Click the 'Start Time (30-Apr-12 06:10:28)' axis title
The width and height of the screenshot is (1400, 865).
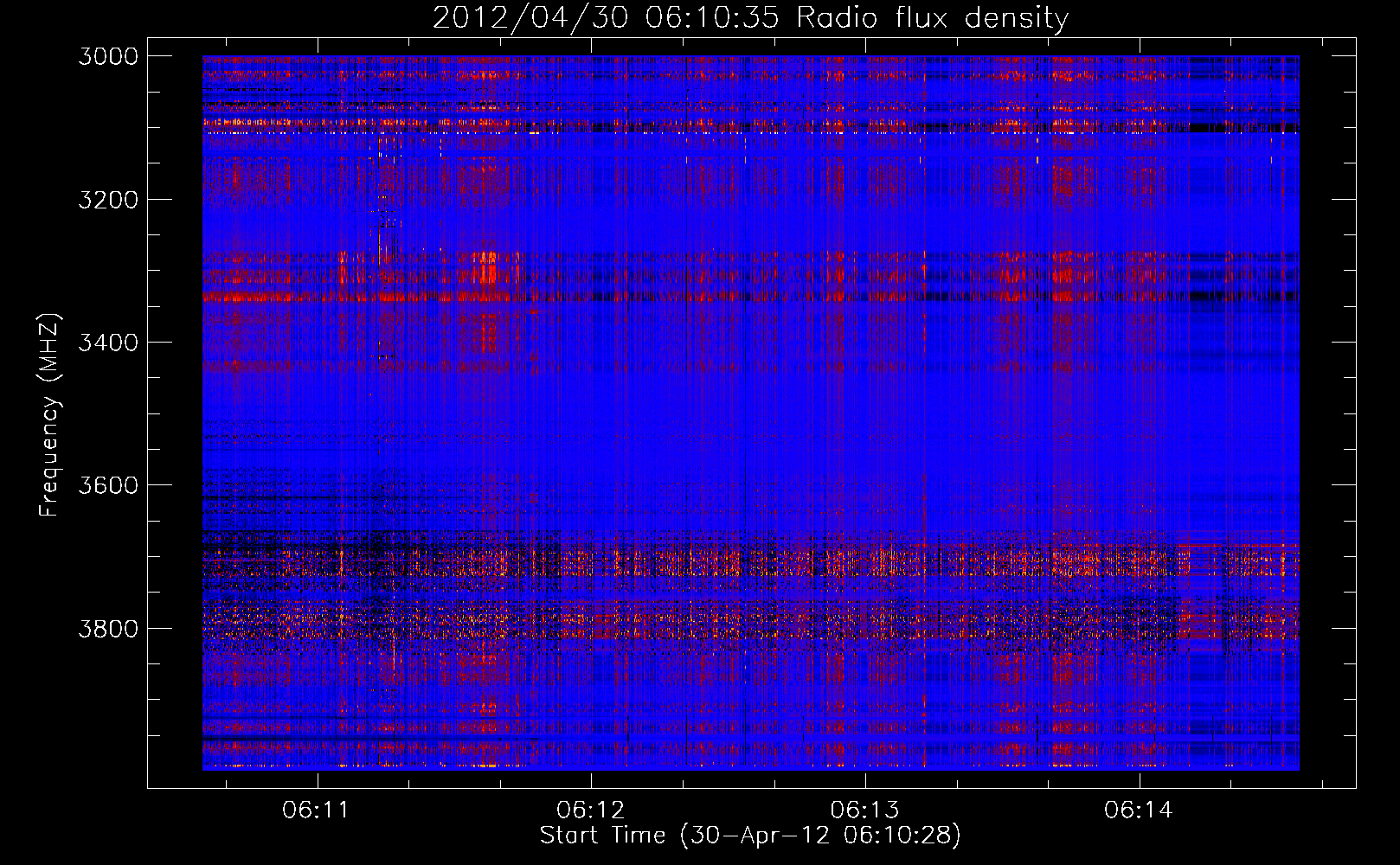click(750, 836)
